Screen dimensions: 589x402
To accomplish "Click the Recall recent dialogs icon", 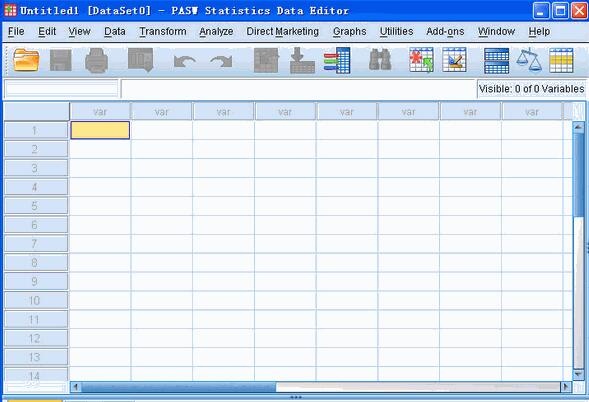I will point(140,60).
